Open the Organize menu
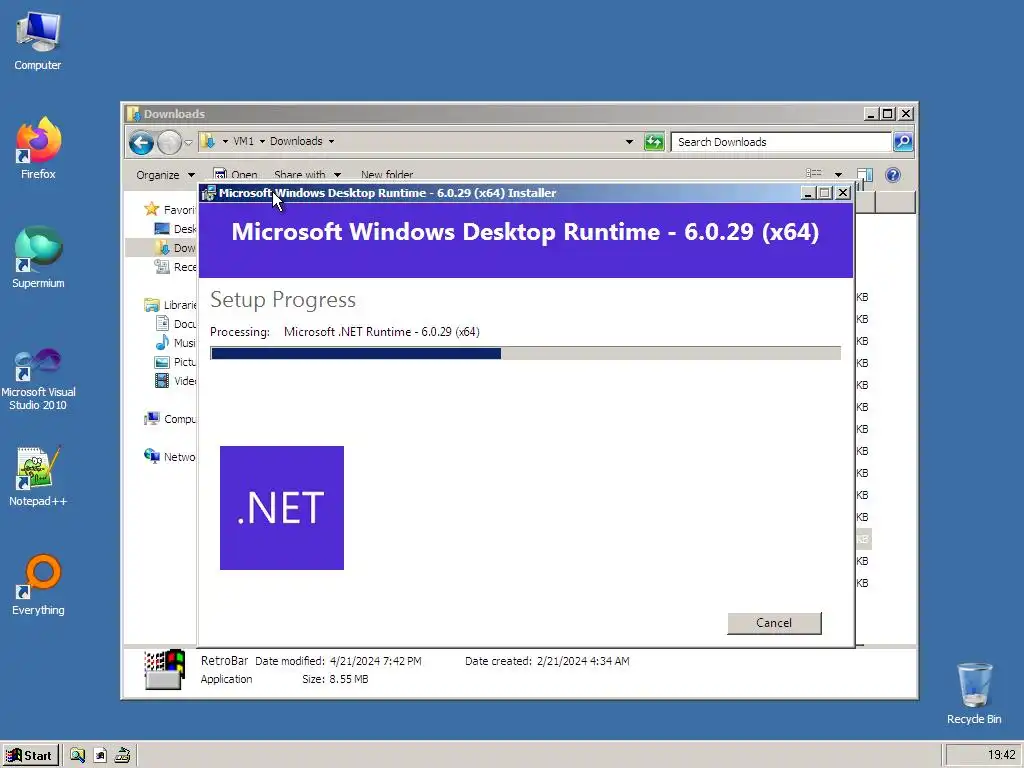The height and width of the screenshot is (768, 1024). 165,174
